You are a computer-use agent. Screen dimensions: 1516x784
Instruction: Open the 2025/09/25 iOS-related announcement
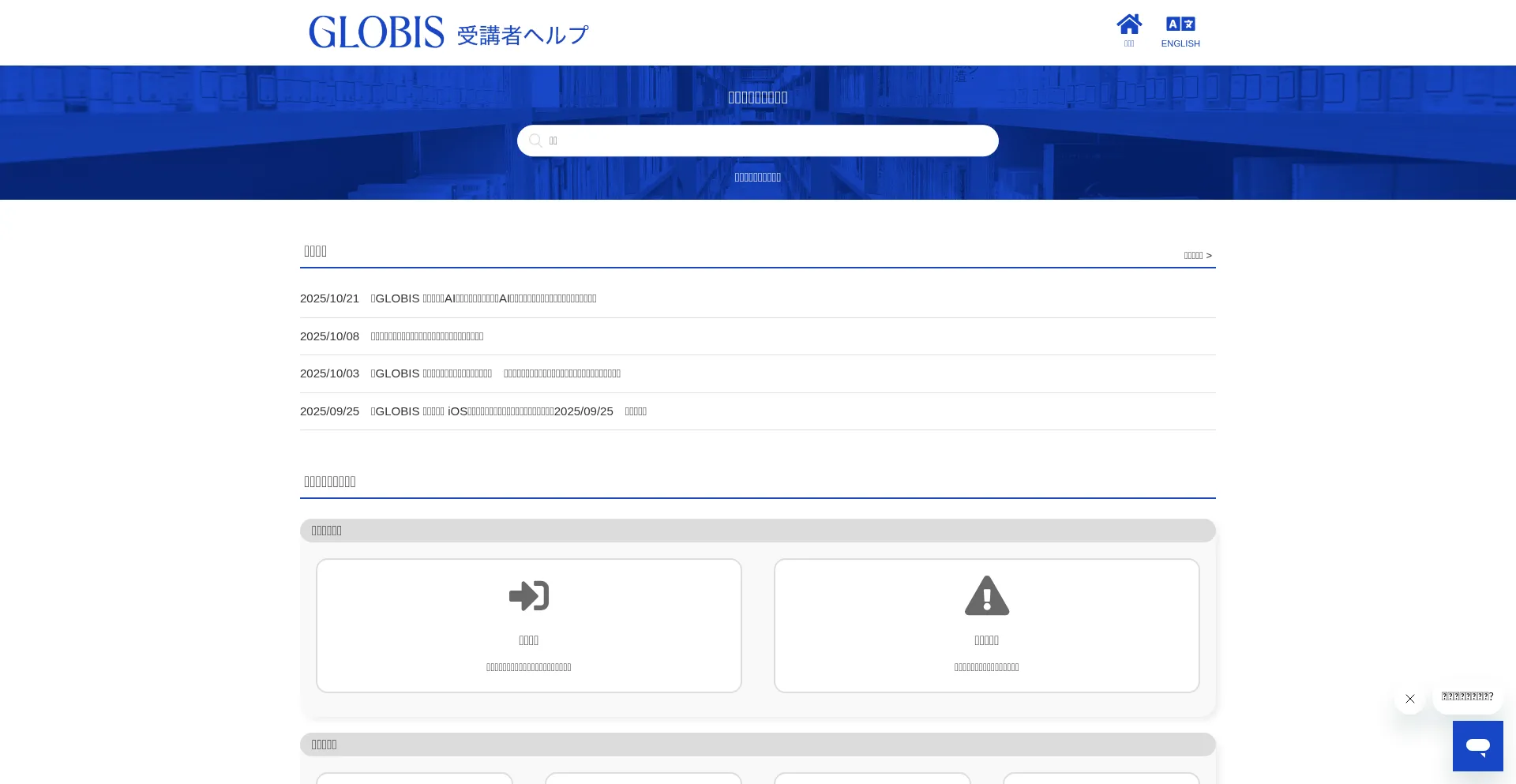tap(508, 411)
